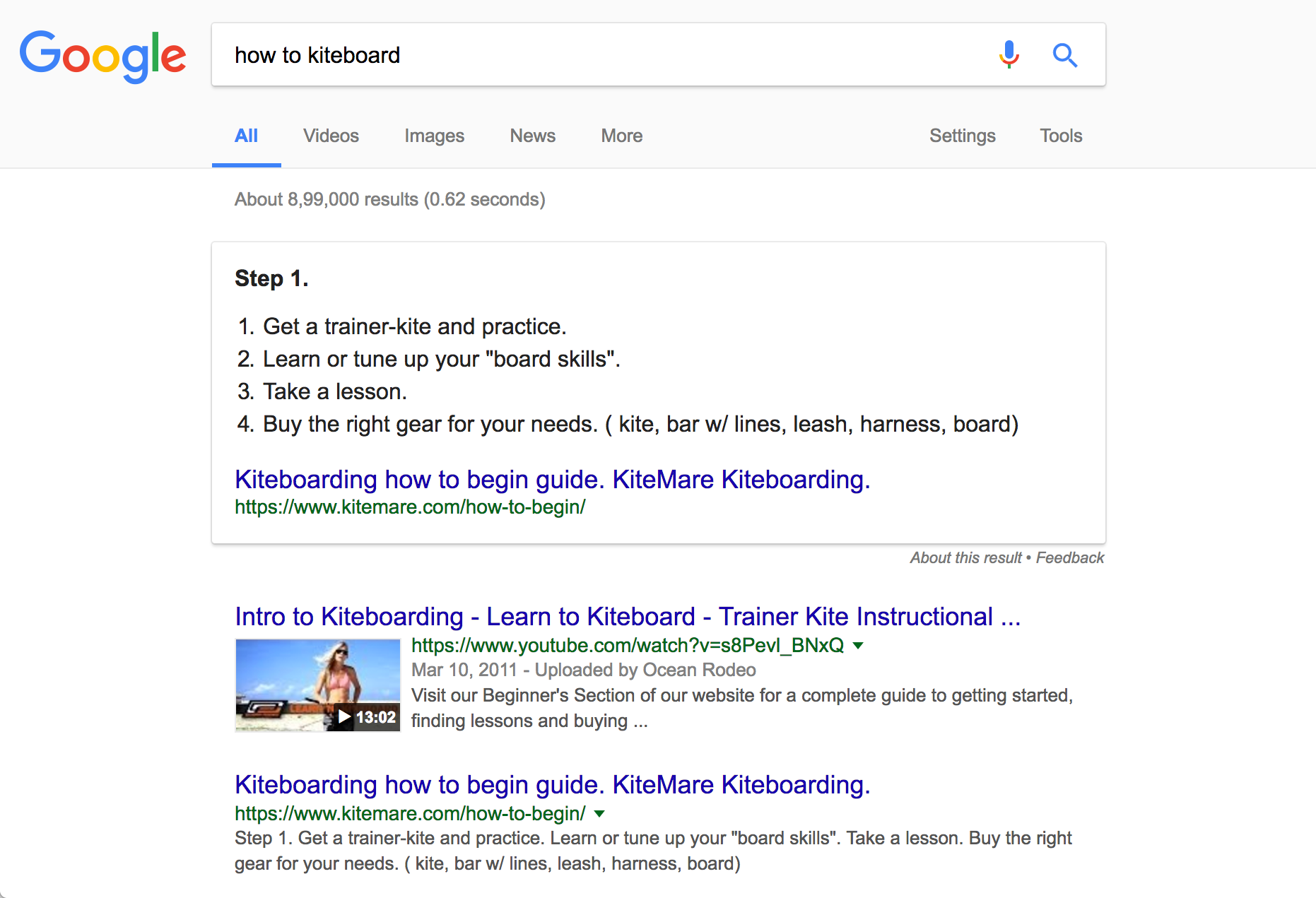Click 'About 8,99,000 results' stats text

coord(390,199)
